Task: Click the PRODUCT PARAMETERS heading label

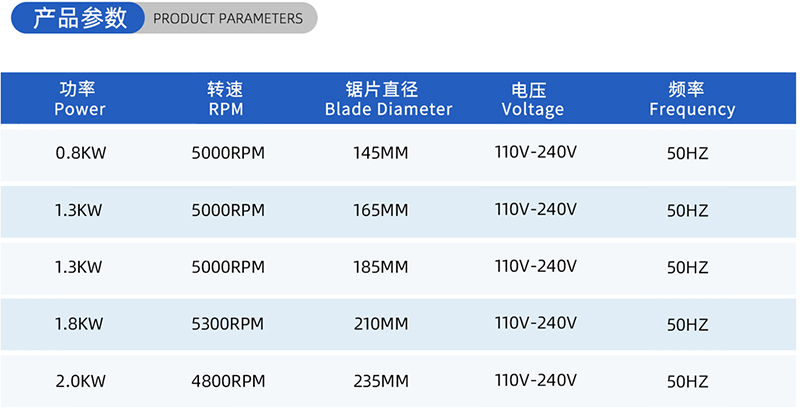Action: click(228, 18)
